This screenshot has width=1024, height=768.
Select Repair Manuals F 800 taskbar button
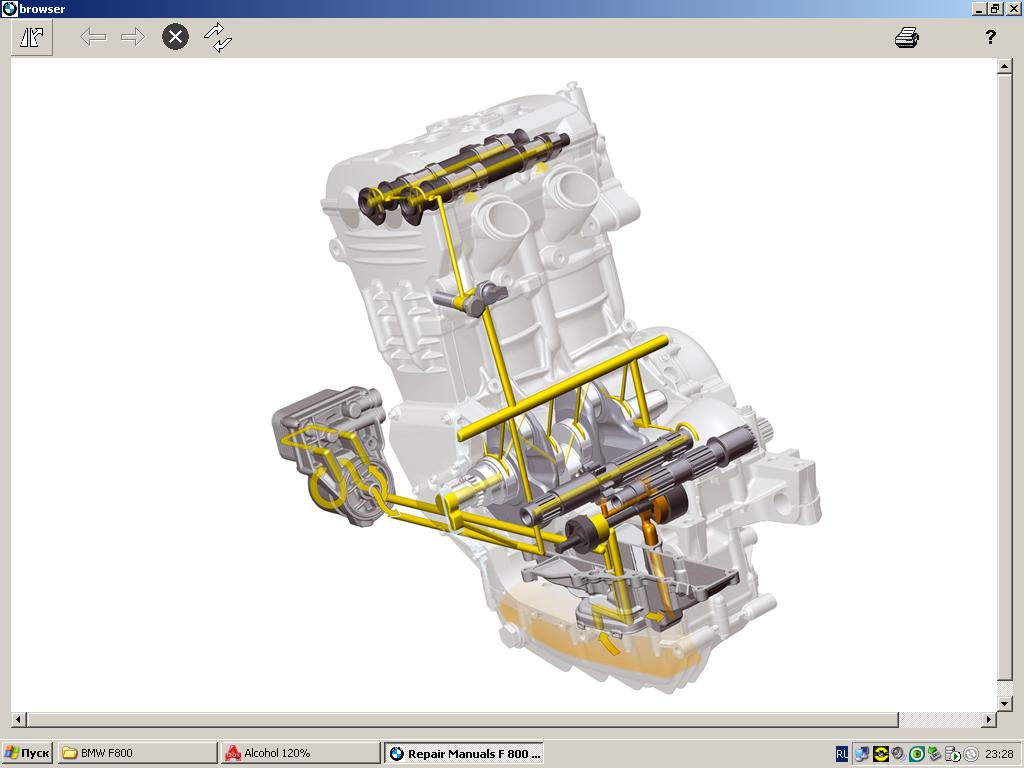(464, 753)
